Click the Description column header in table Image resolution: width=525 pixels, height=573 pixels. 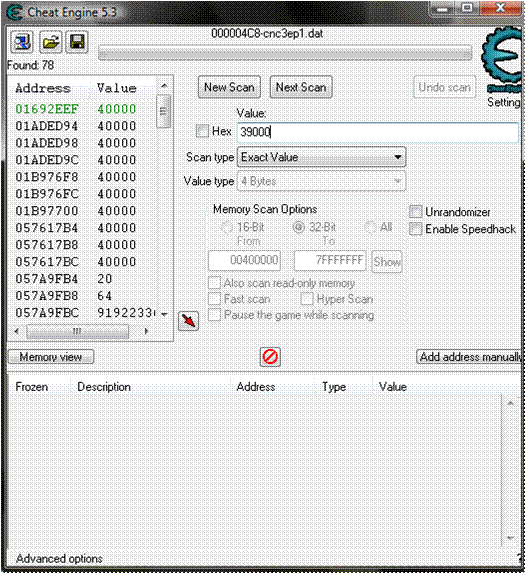pos(104,387)
